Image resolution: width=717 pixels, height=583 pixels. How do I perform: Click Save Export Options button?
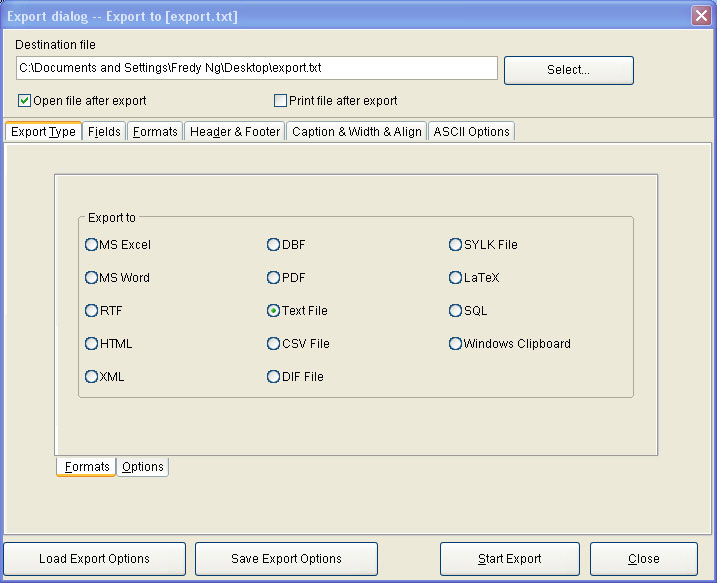[286, 559]
